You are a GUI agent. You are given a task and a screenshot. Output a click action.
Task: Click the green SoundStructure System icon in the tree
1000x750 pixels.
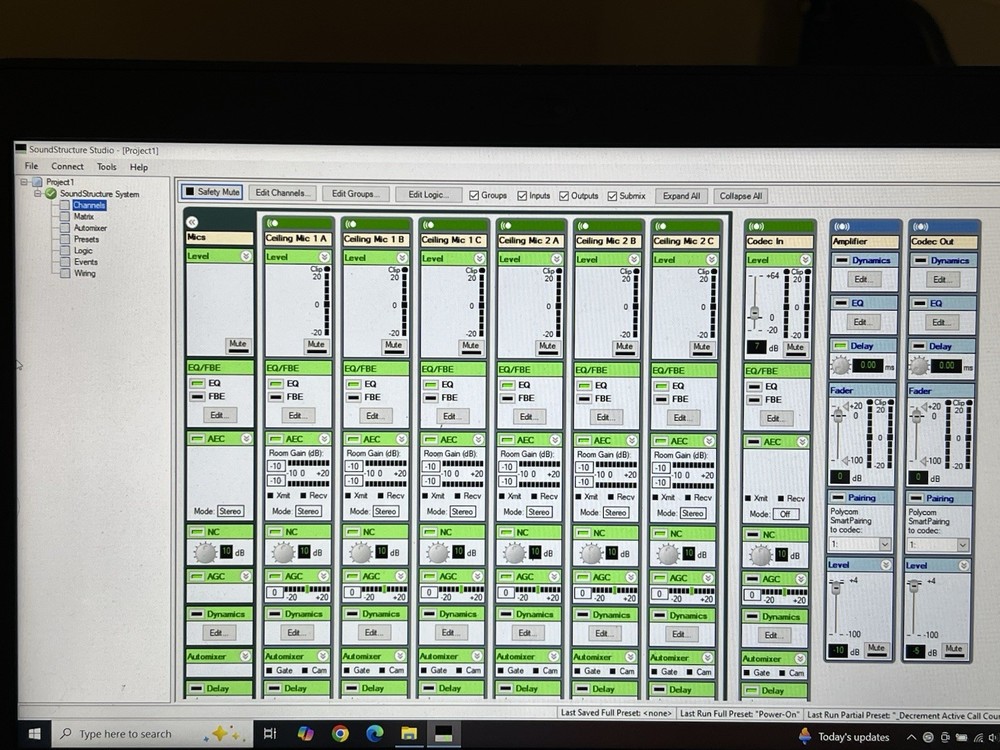(x=49, y=194)
